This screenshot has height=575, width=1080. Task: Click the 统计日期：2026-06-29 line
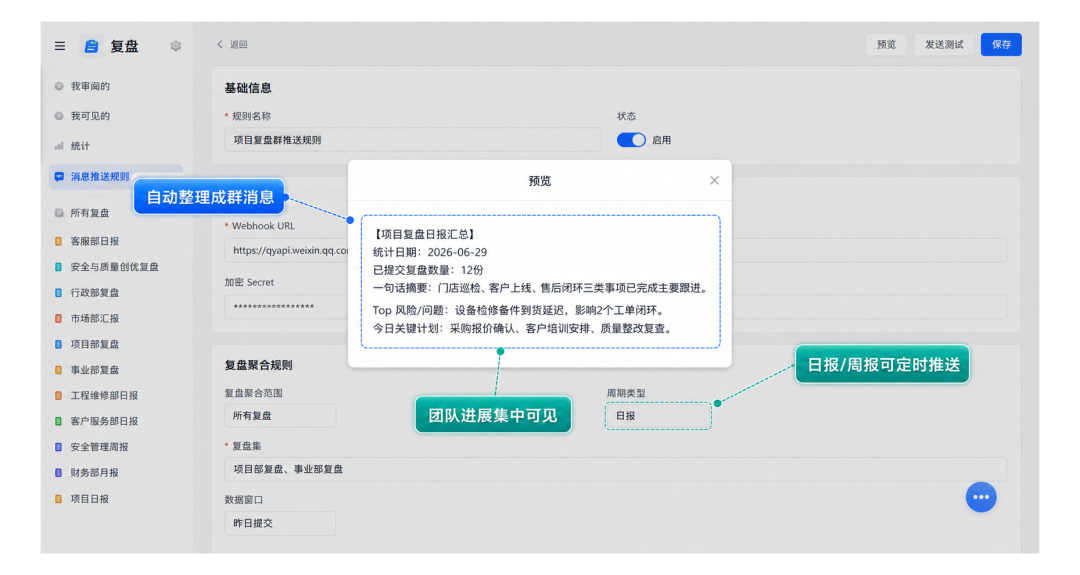(x=430, y=252)
